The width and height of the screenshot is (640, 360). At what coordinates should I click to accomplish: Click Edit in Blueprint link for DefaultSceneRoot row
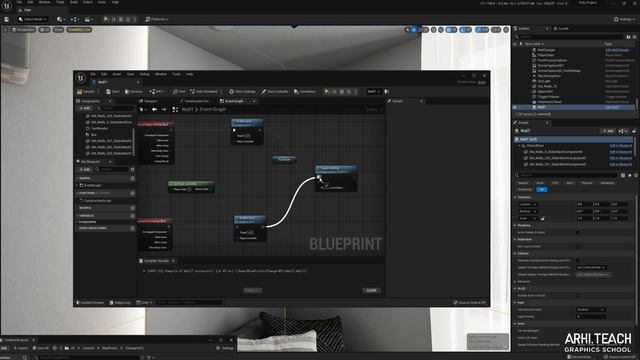tap(620, 146)
